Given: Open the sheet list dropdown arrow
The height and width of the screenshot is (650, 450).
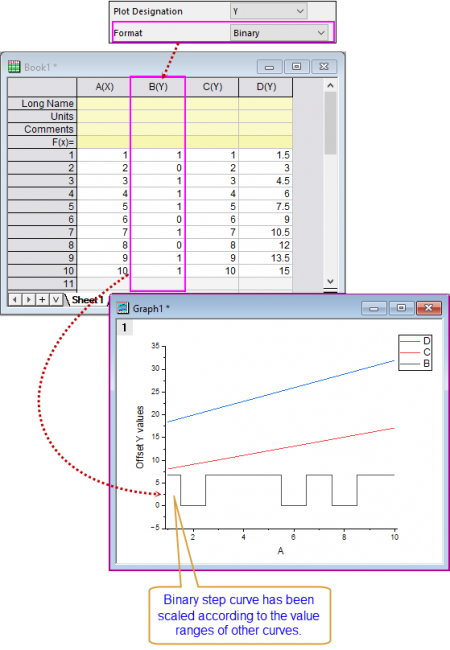Looking at the screenshot, I should point(56,299).
